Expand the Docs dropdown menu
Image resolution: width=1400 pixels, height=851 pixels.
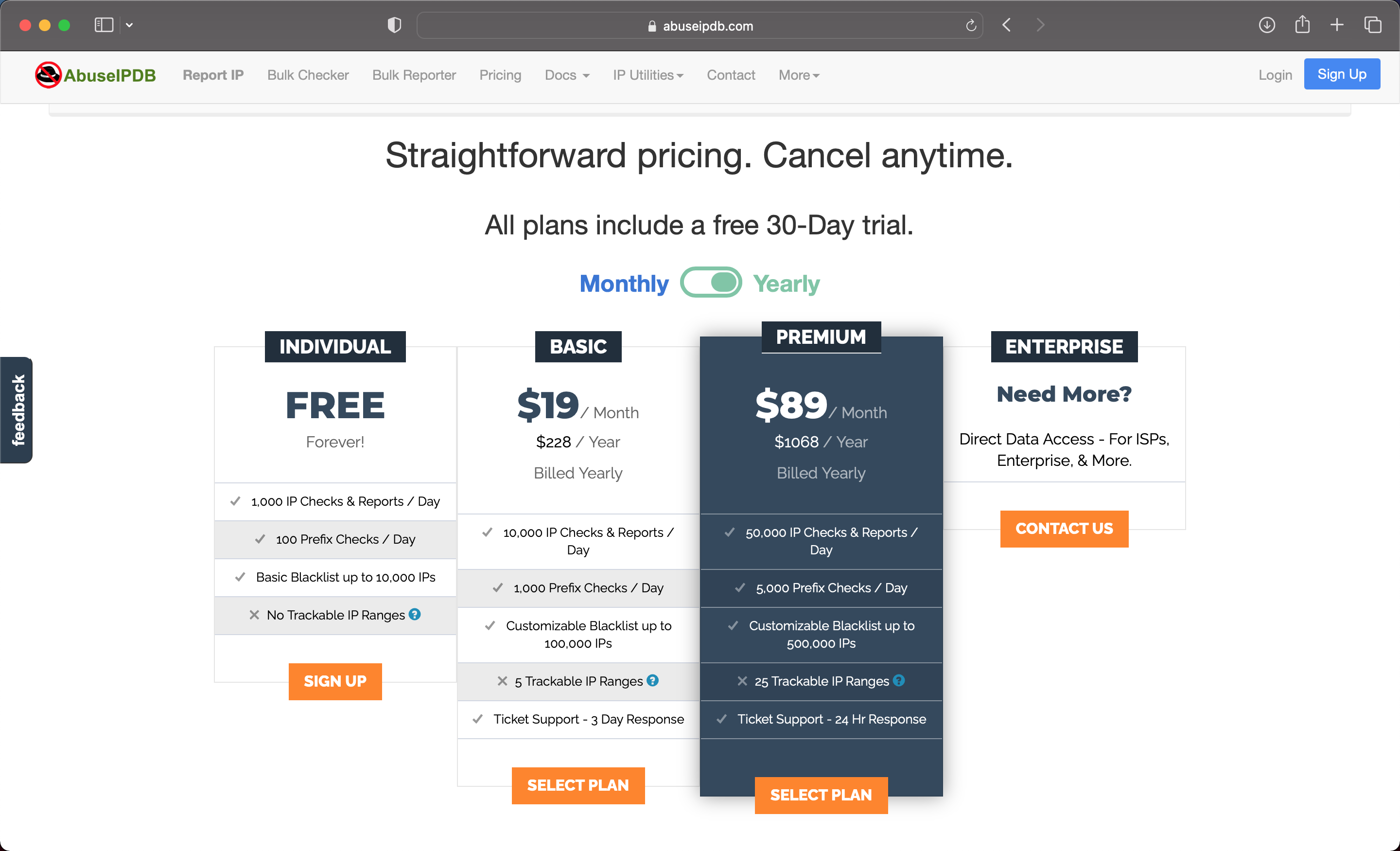click(566, 75)
